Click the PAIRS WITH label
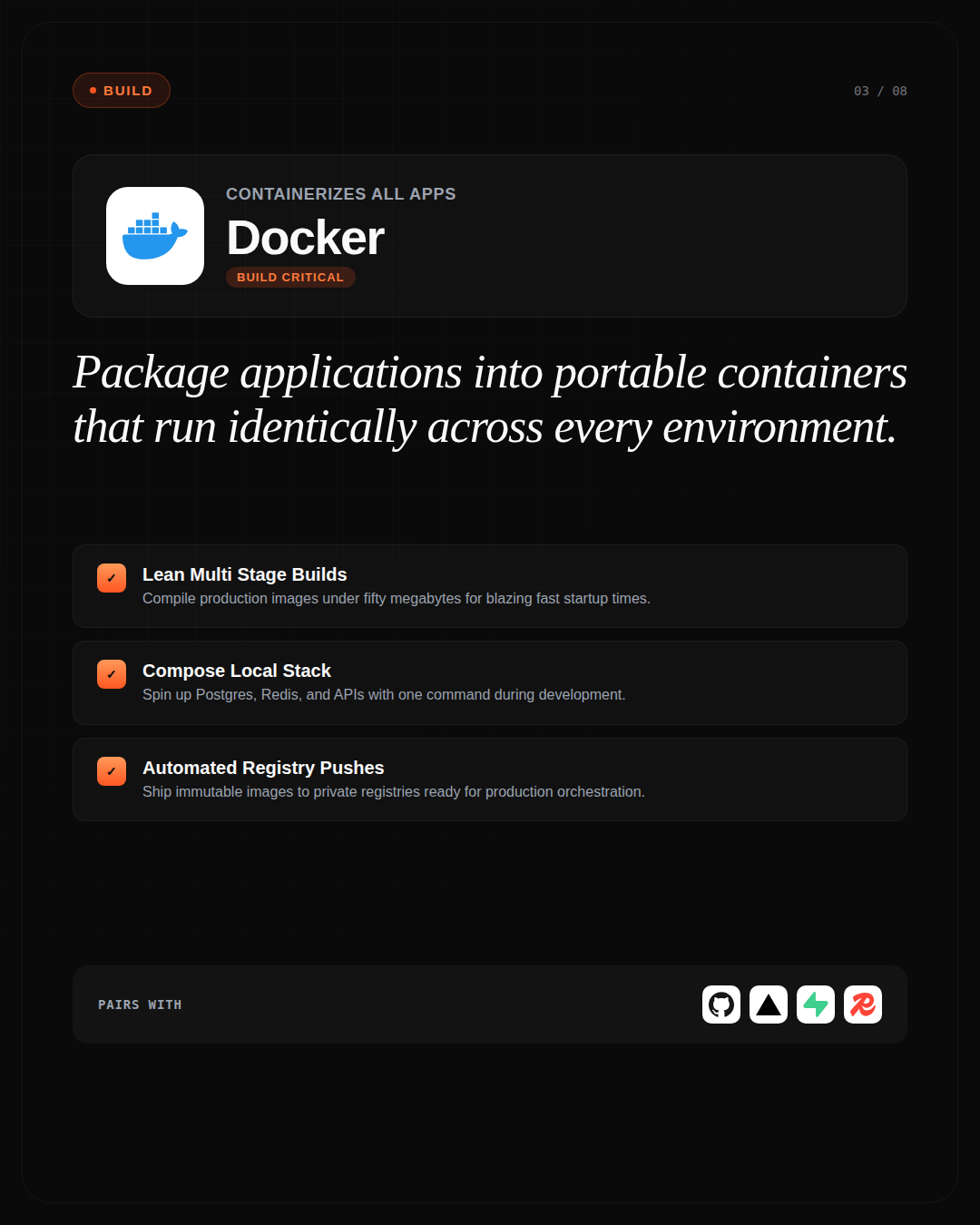Image resolution: width=980 pixels, height=1225 pixels. pos(140,1004)
